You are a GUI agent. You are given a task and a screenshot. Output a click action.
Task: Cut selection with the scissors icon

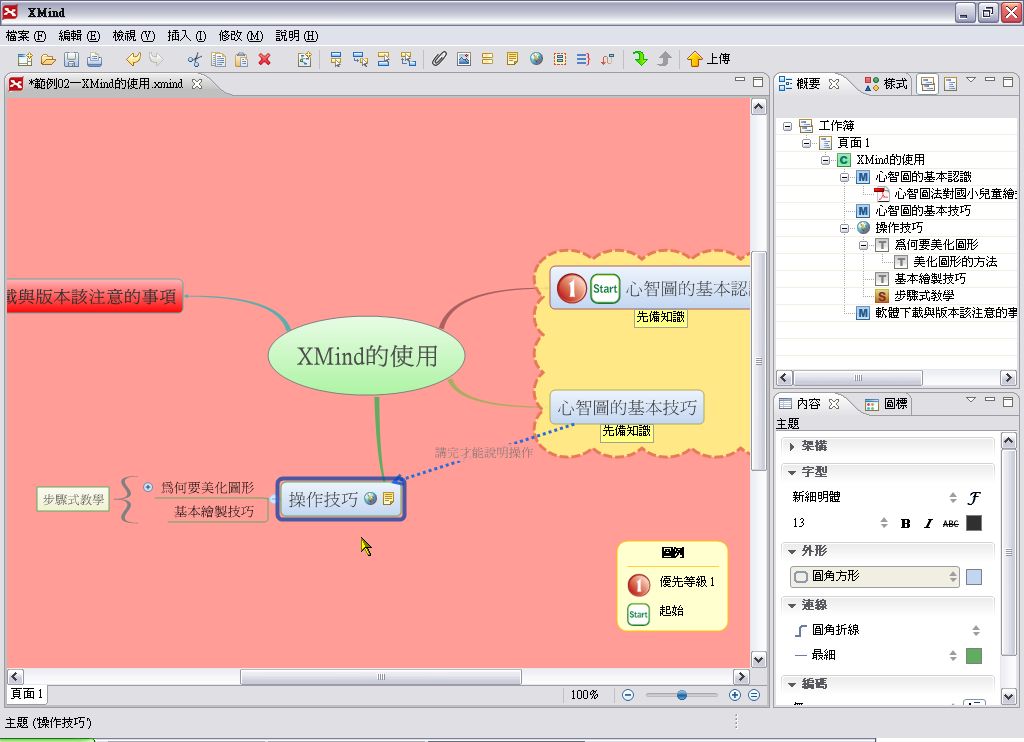[194, 59]
